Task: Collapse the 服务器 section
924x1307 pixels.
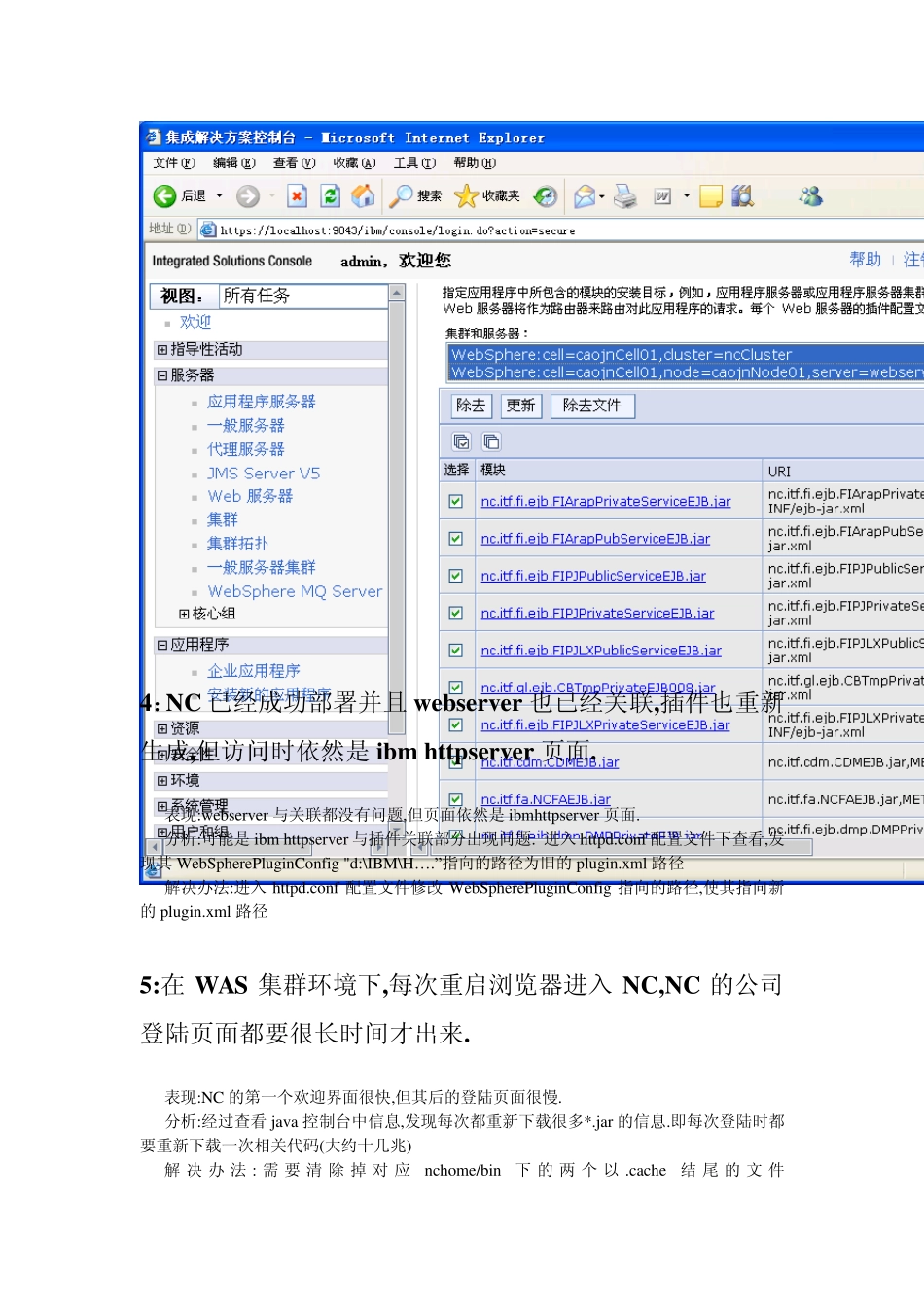Action: click(162, 375)
